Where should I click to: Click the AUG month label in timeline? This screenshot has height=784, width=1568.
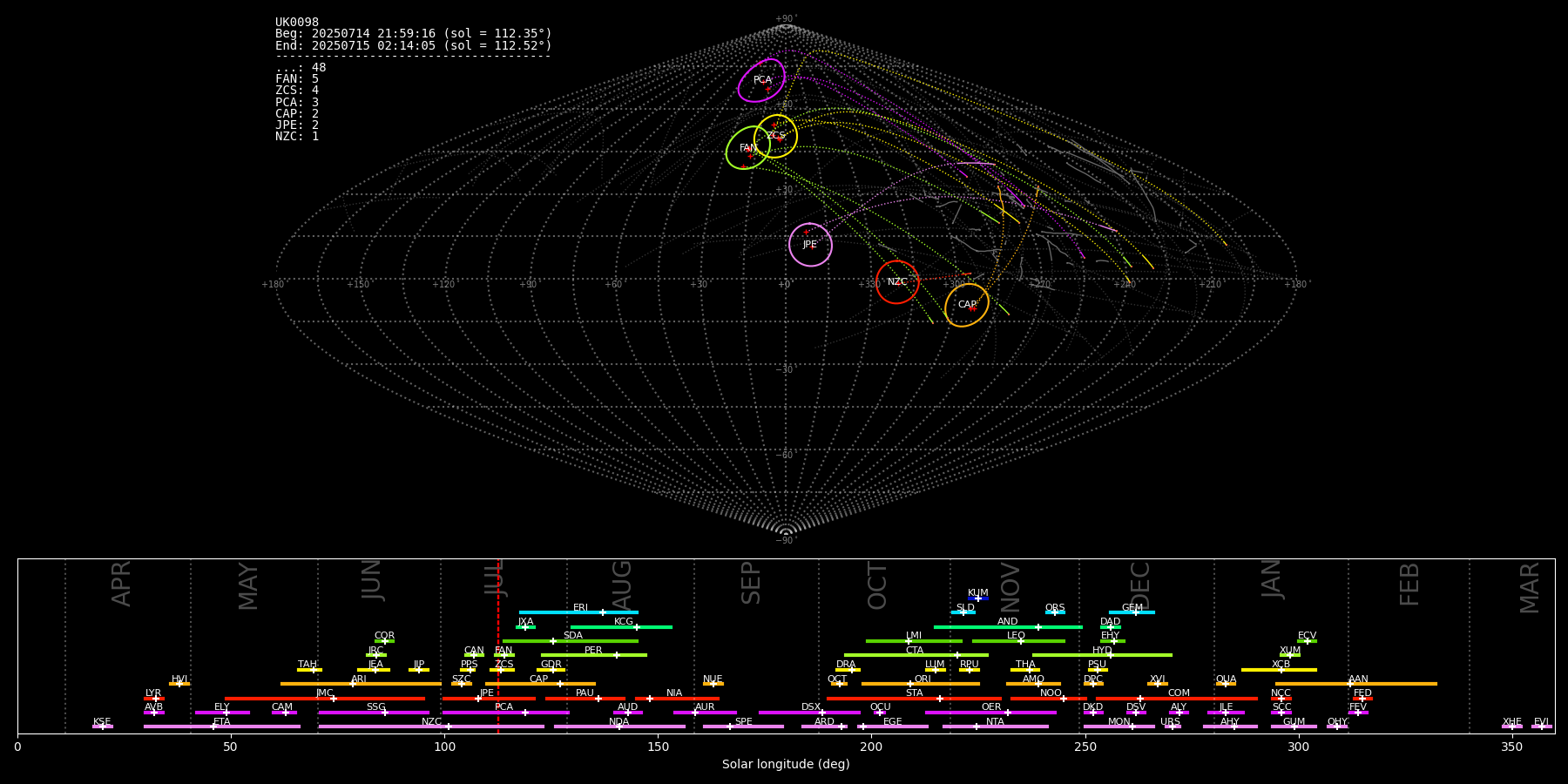pyautogui.click(x=622, y=583)
